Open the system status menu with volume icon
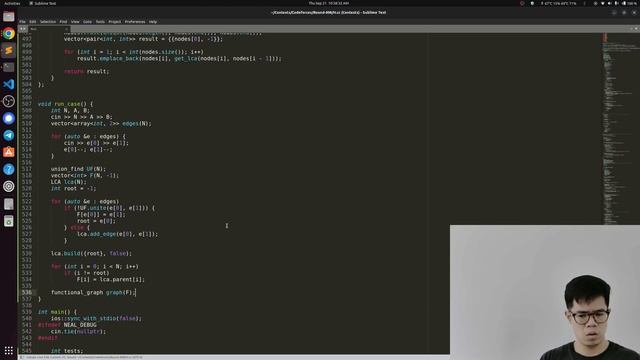 (x=616, y=3)
